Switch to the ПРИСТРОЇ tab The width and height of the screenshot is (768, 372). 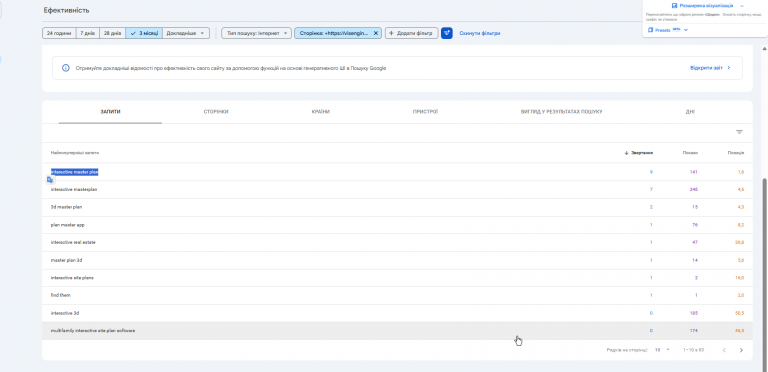tap(425, 112)
